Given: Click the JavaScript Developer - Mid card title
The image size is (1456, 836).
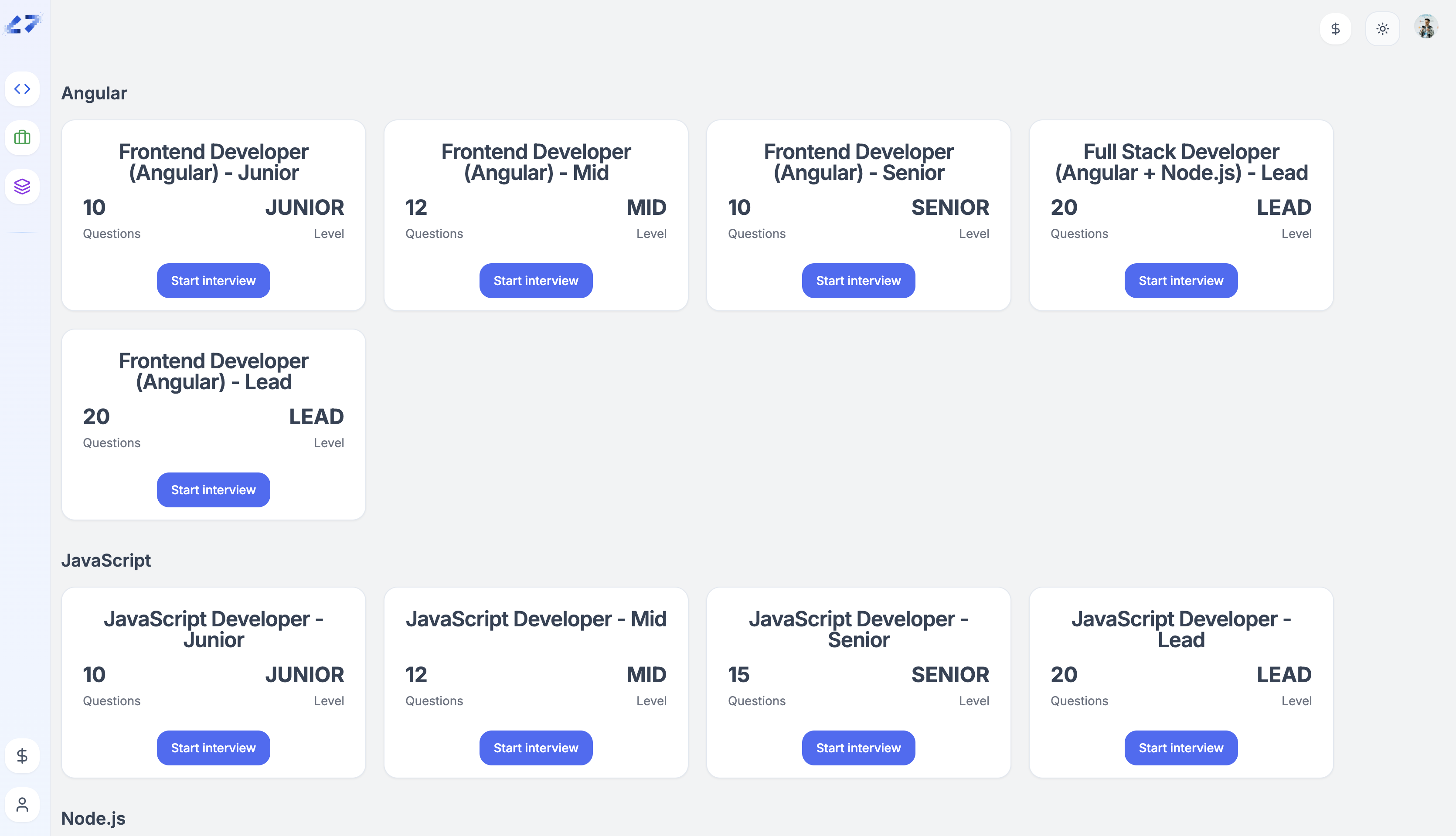Looking at the screenshot, I should tap(536, 619).
